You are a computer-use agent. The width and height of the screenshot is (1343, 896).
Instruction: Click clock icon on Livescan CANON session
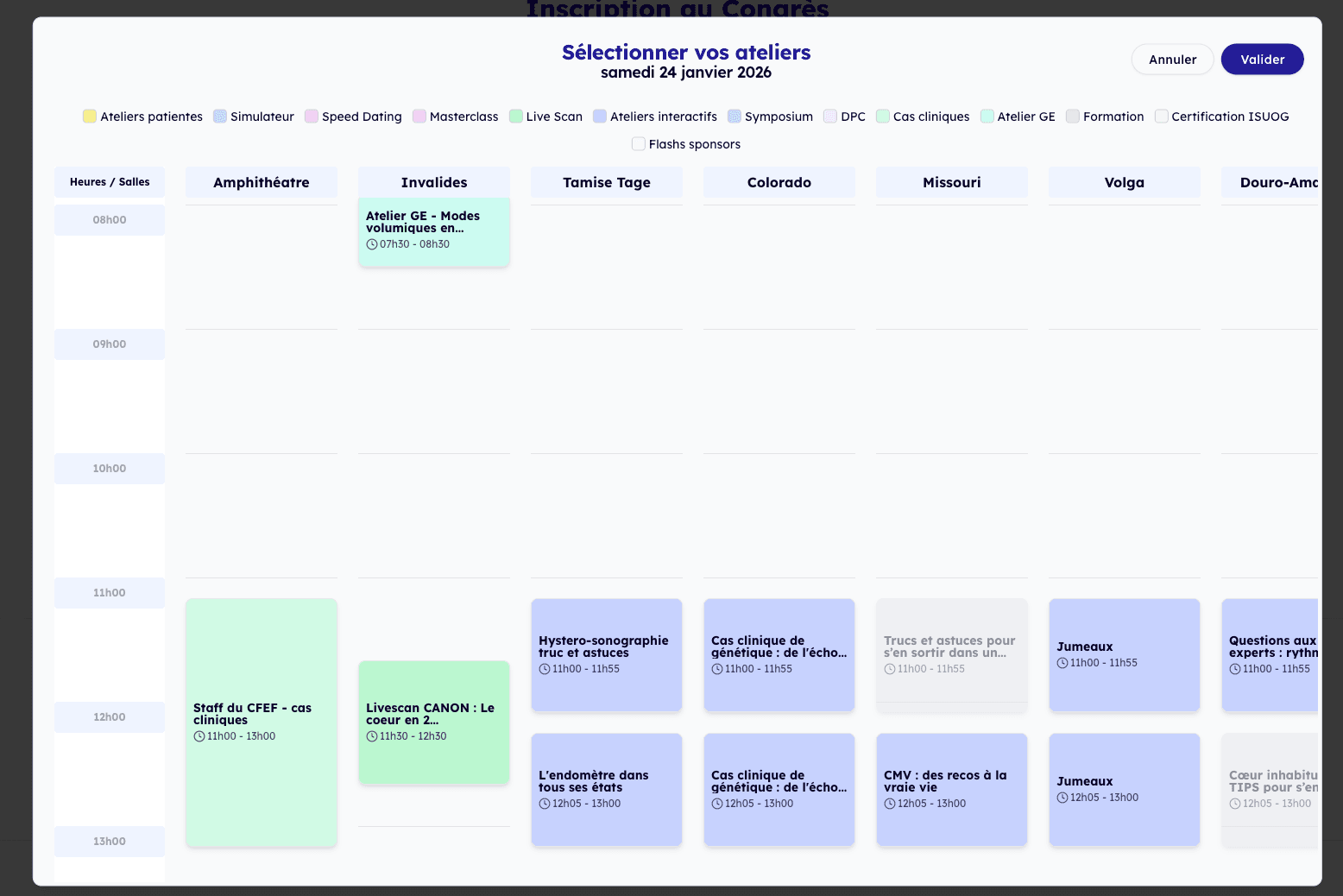point(372,736)
